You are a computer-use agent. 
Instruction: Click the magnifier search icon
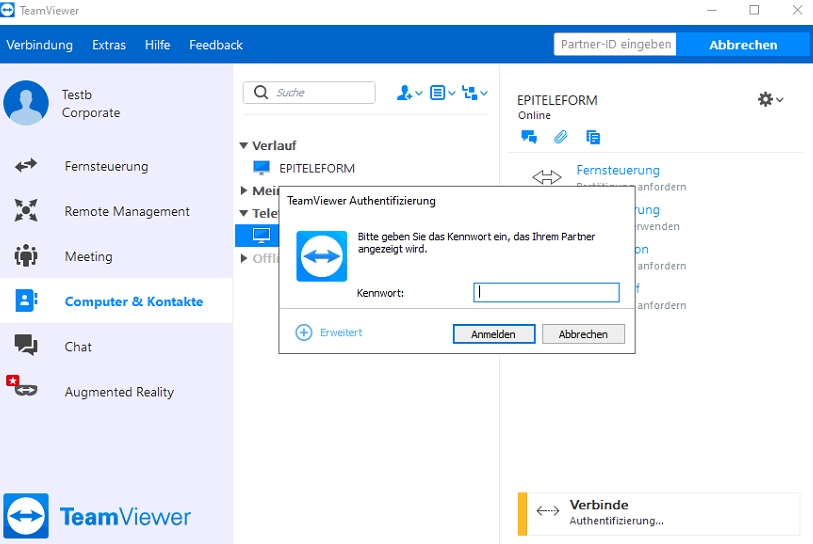tap(261, 92)
